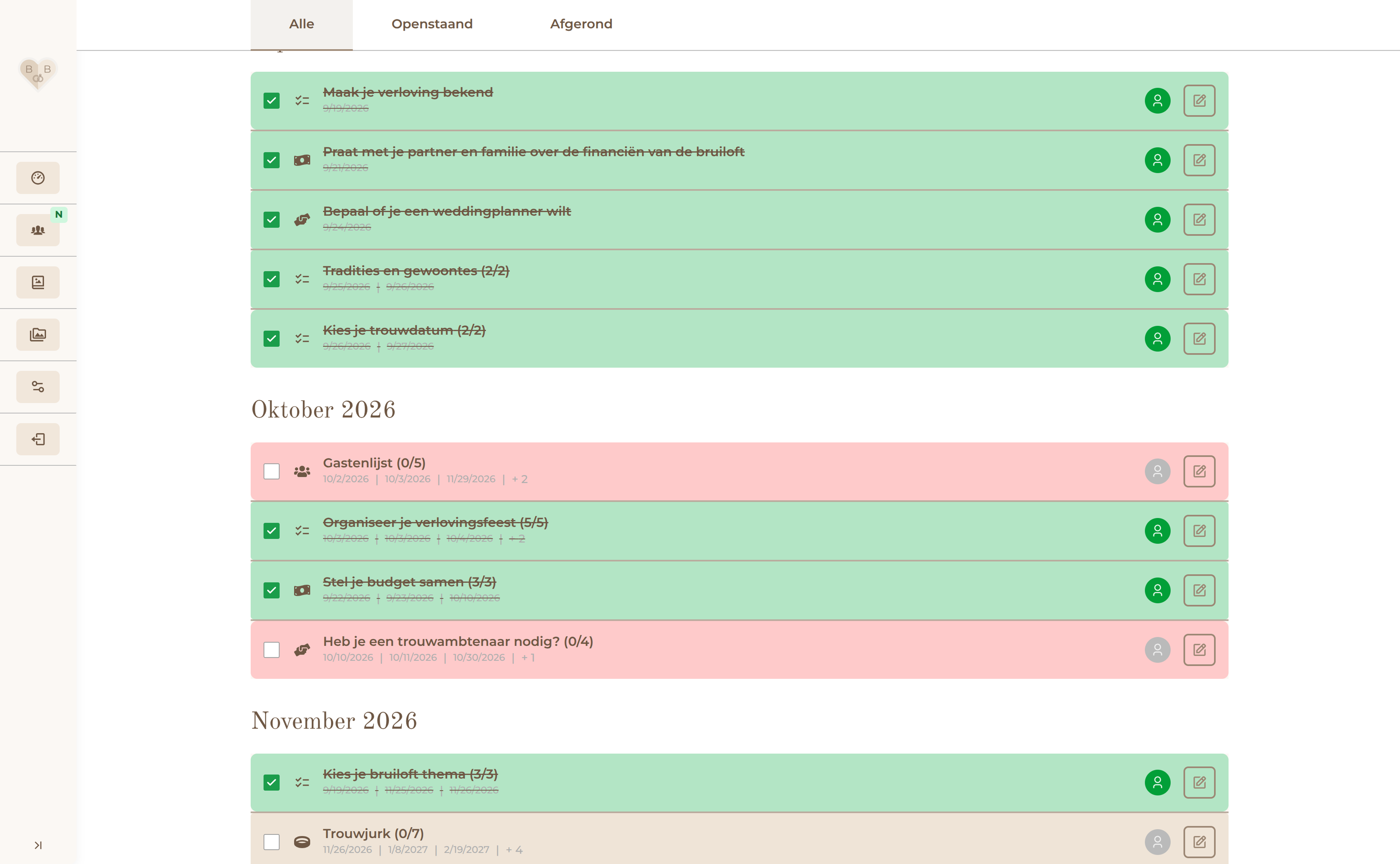The image size is (1400, 864).
Task: Click the ring icon on the Trouwjurk row
Action: coord(302,842)
